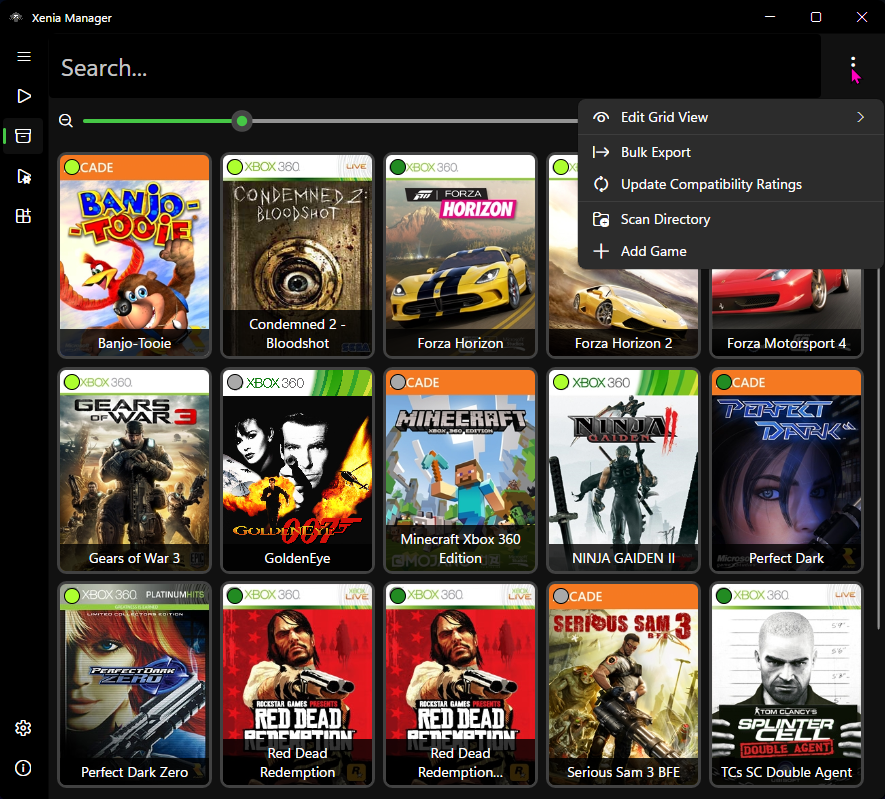Click Condemned 2 compatibility rating dot

pyautogui.click(x=235, y=167)
